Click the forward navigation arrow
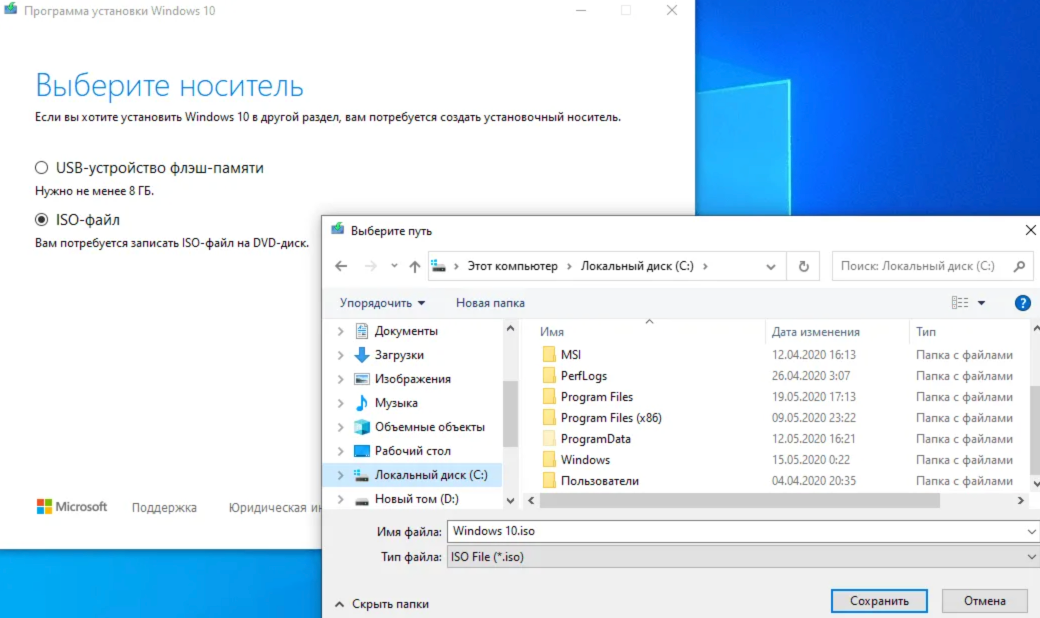Viewport: 1040px width, 618px height. tap(370, 266)
